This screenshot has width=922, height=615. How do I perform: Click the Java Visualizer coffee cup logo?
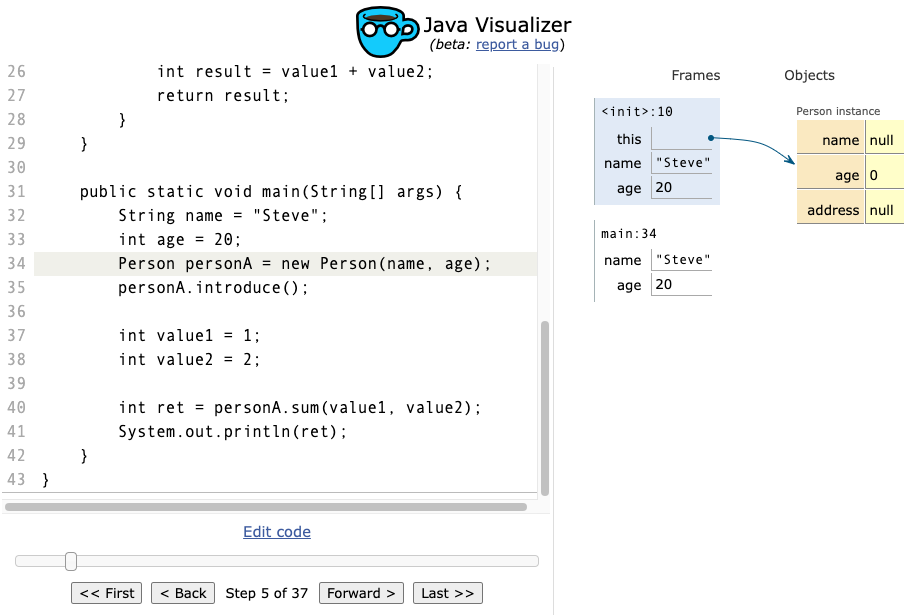(387, 31)
